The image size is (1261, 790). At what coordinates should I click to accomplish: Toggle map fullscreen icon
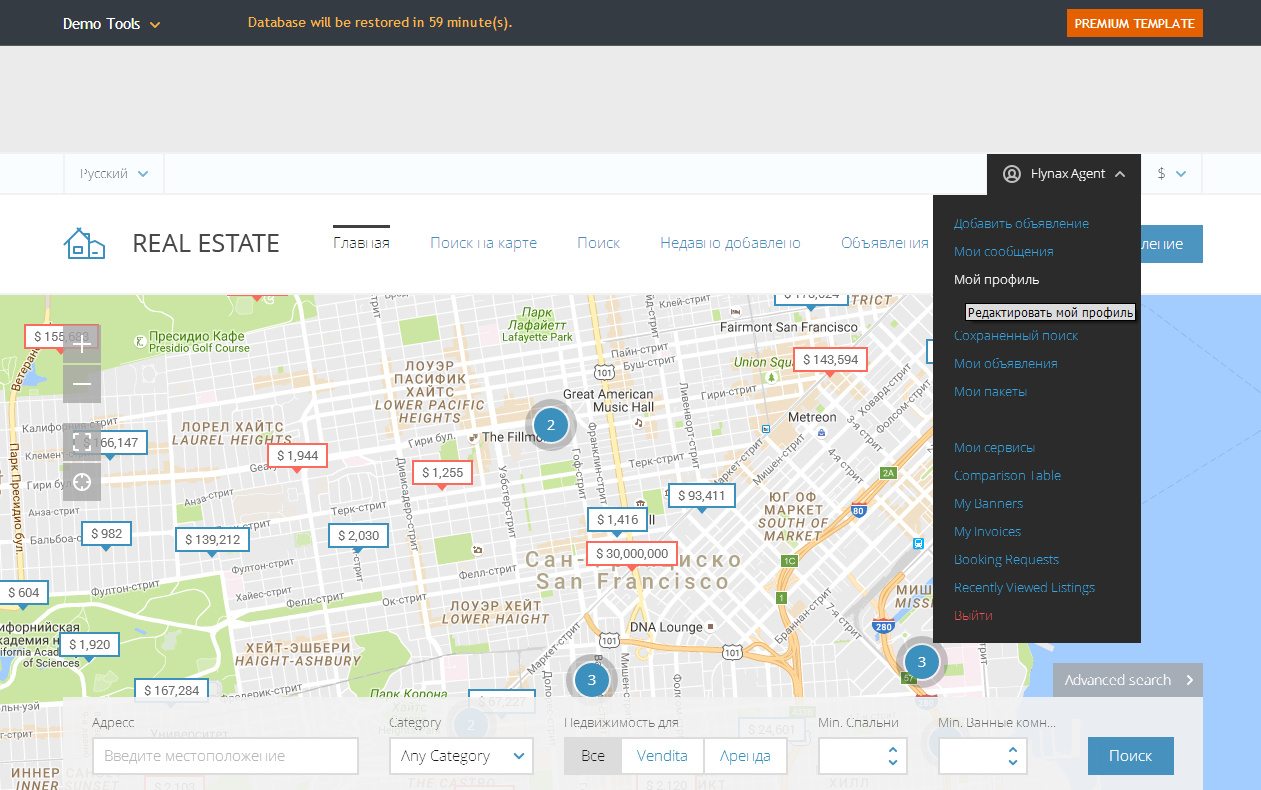(82, 441)
